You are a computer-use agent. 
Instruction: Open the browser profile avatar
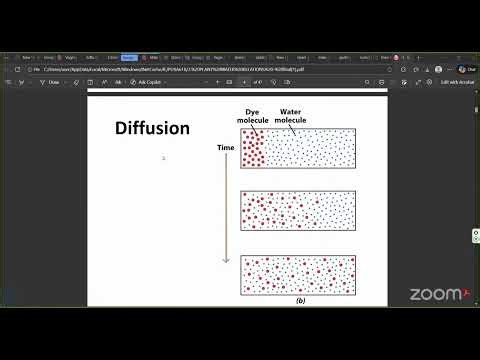[438, 69]
